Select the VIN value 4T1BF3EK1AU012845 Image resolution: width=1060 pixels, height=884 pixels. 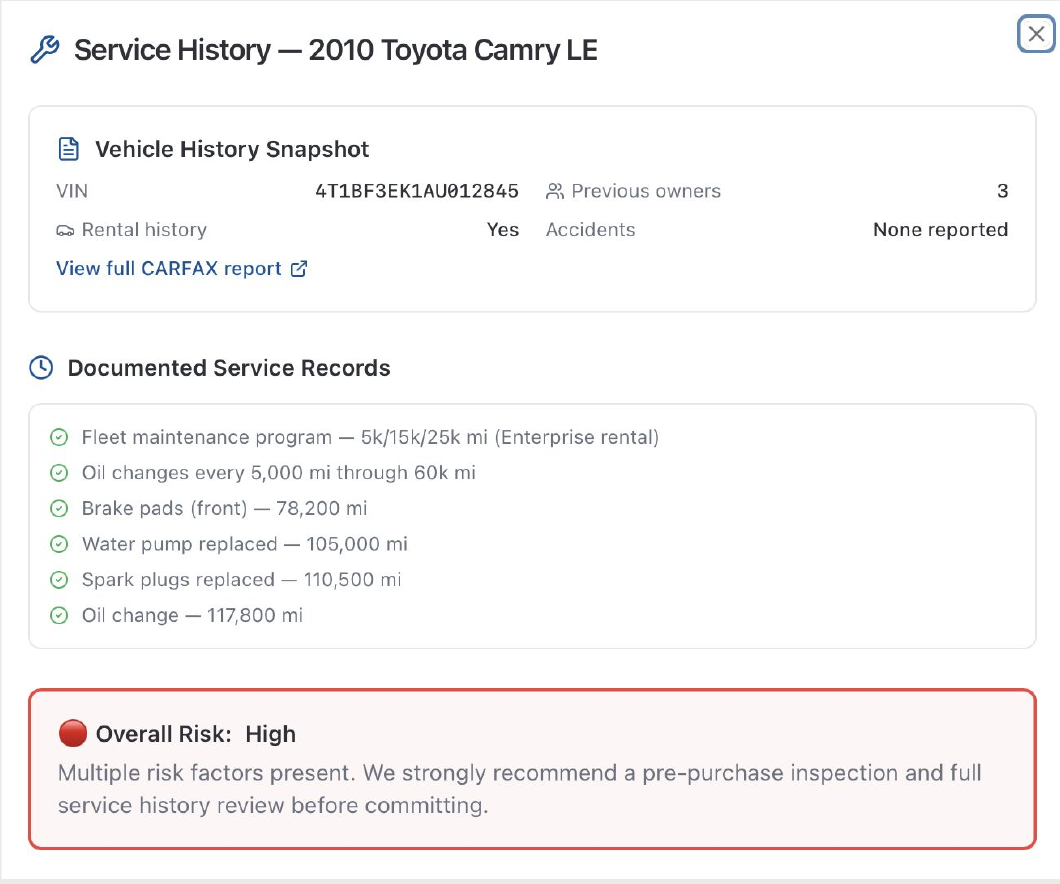pos(417,191)
